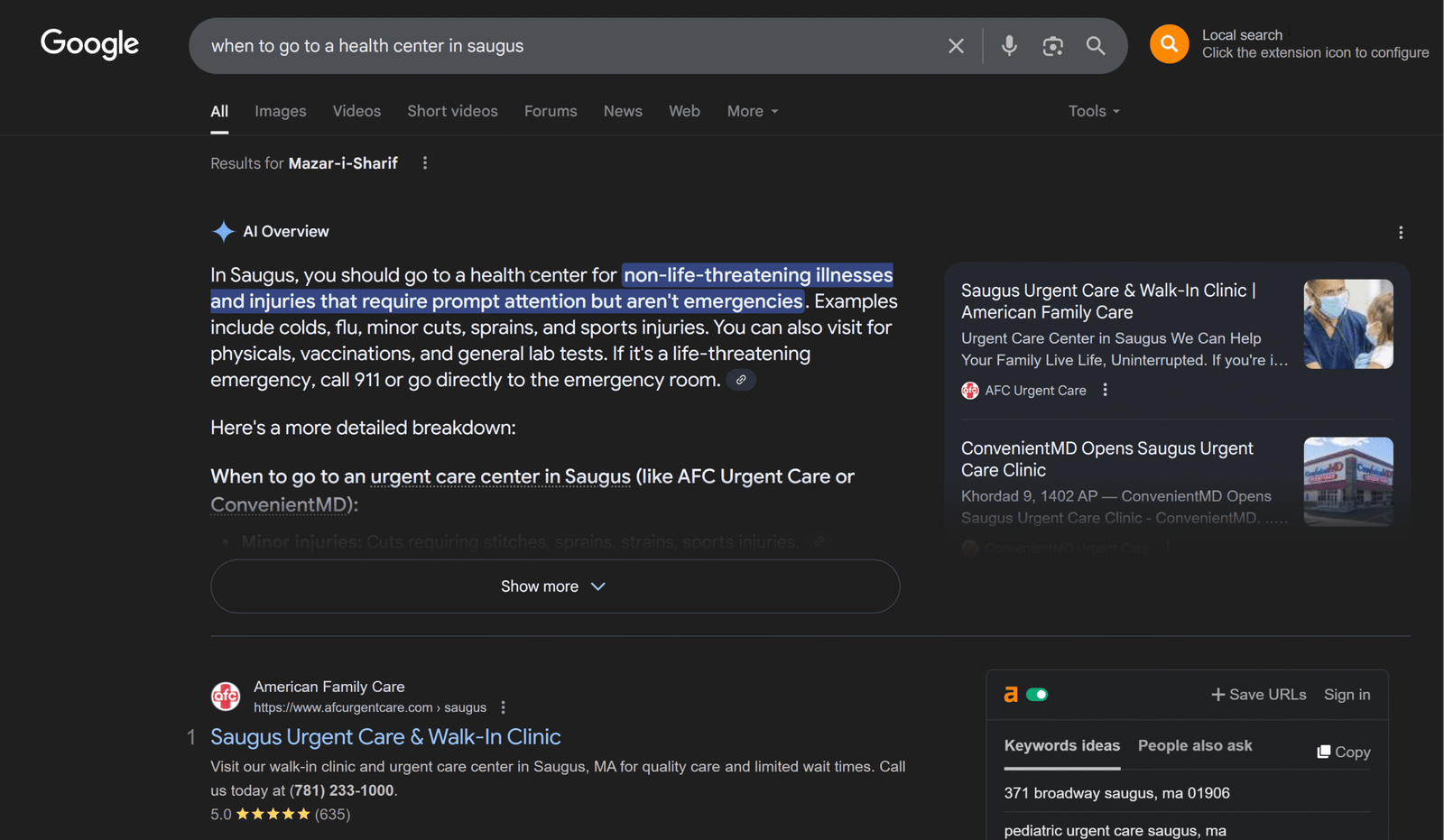Open AFC source card title in sidebar
The width and height of the screenshot is (1444, 840).
[x=1108, y=301]
